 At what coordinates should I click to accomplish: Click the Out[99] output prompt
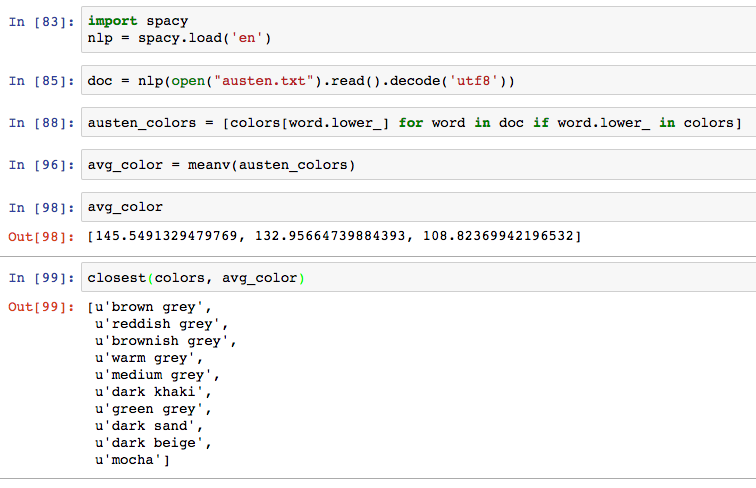click(41, 307)
